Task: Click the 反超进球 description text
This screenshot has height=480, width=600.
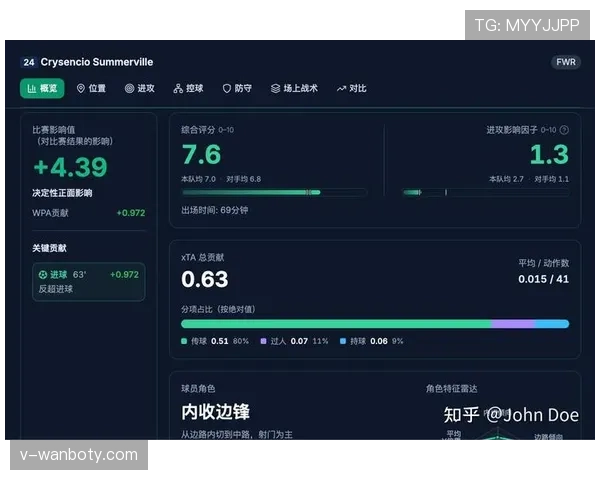Action: [x=55, y=289]
